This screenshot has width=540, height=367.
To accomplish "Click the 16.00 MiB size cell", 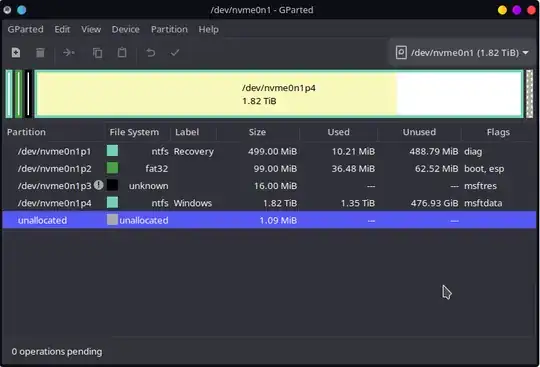I will click(x=275, y=186).
